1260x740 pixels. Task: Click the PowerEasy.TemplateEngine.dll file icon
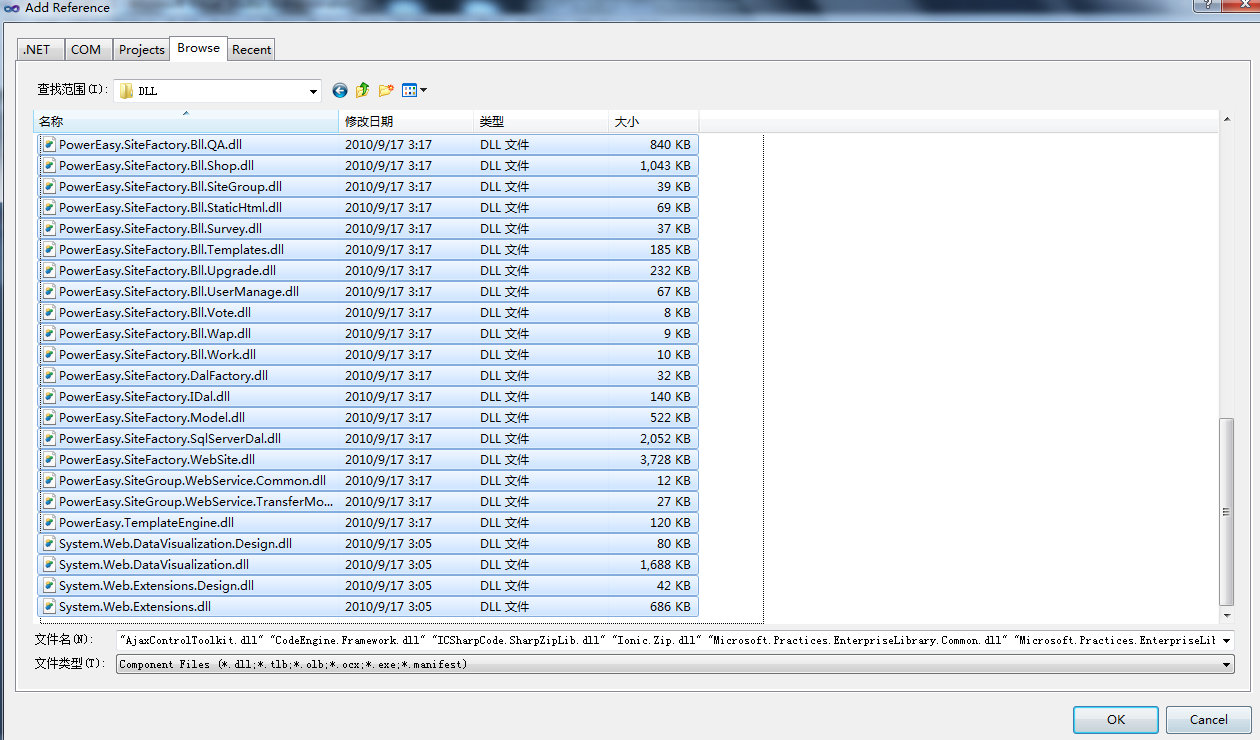click(49, 523)
